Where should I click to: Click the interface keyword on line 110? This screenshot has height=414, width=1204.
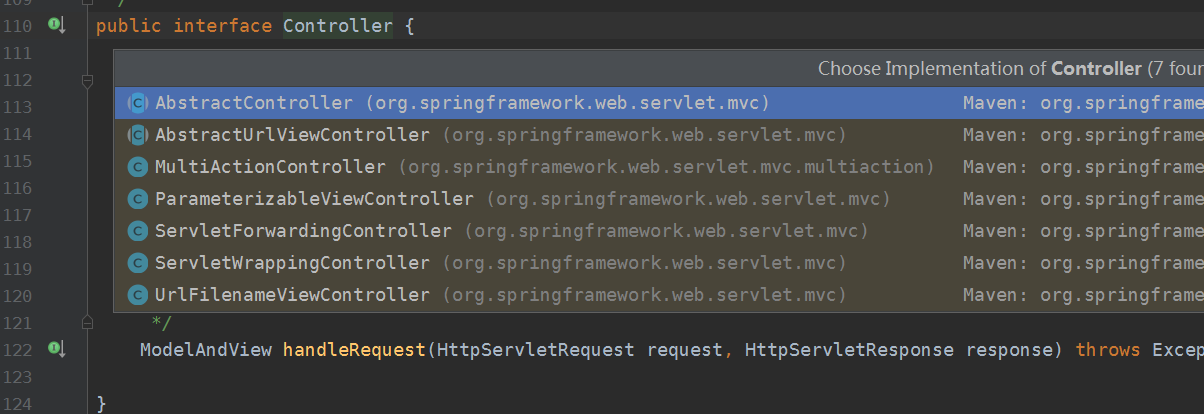(x=223, y=26)
